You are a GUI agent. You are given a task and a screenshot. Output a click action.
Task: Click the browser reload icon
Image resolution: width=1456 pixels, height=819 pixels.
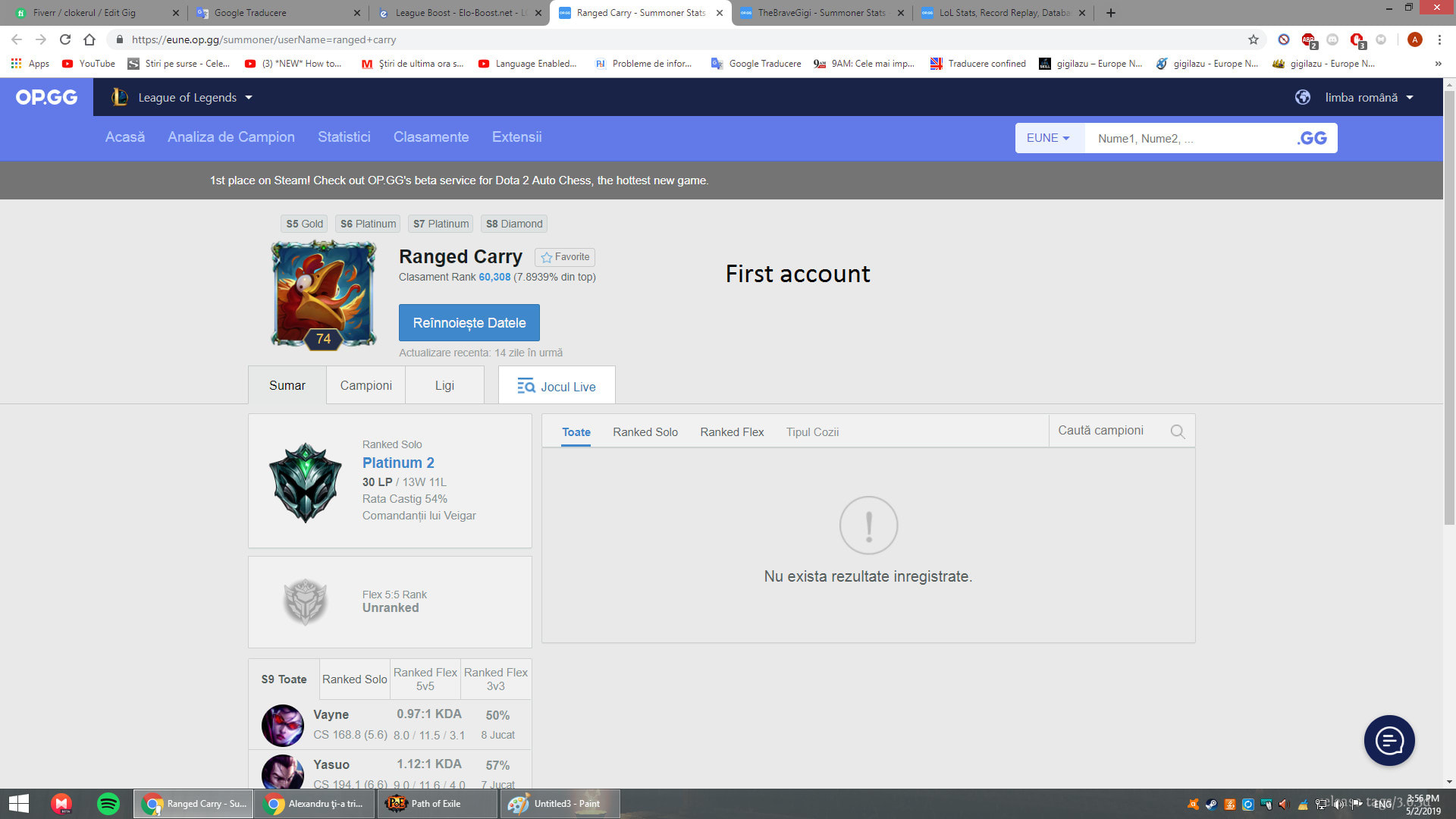tap(65, 39)
